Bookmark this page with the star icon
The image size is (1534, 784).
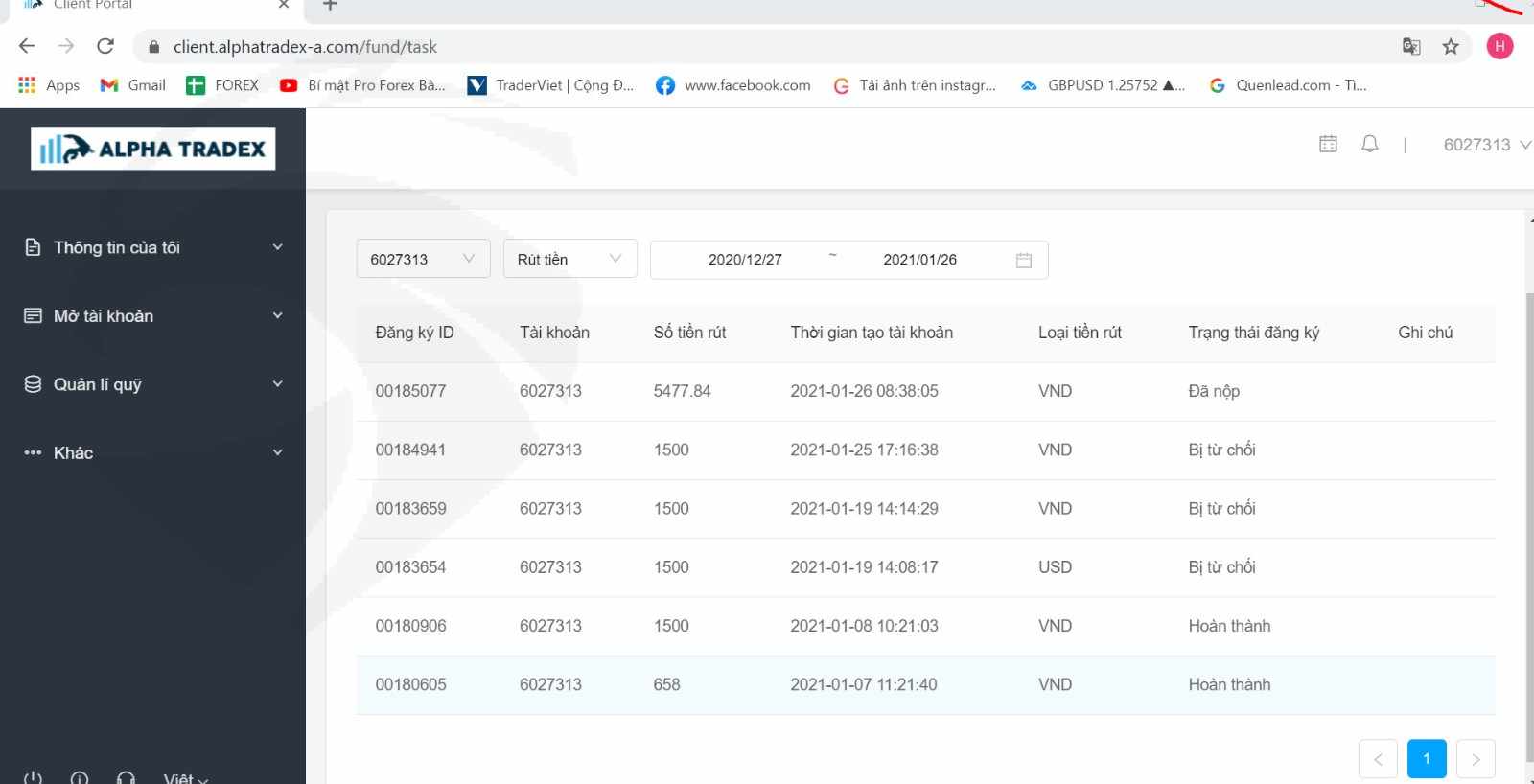tap(1451, 47)
